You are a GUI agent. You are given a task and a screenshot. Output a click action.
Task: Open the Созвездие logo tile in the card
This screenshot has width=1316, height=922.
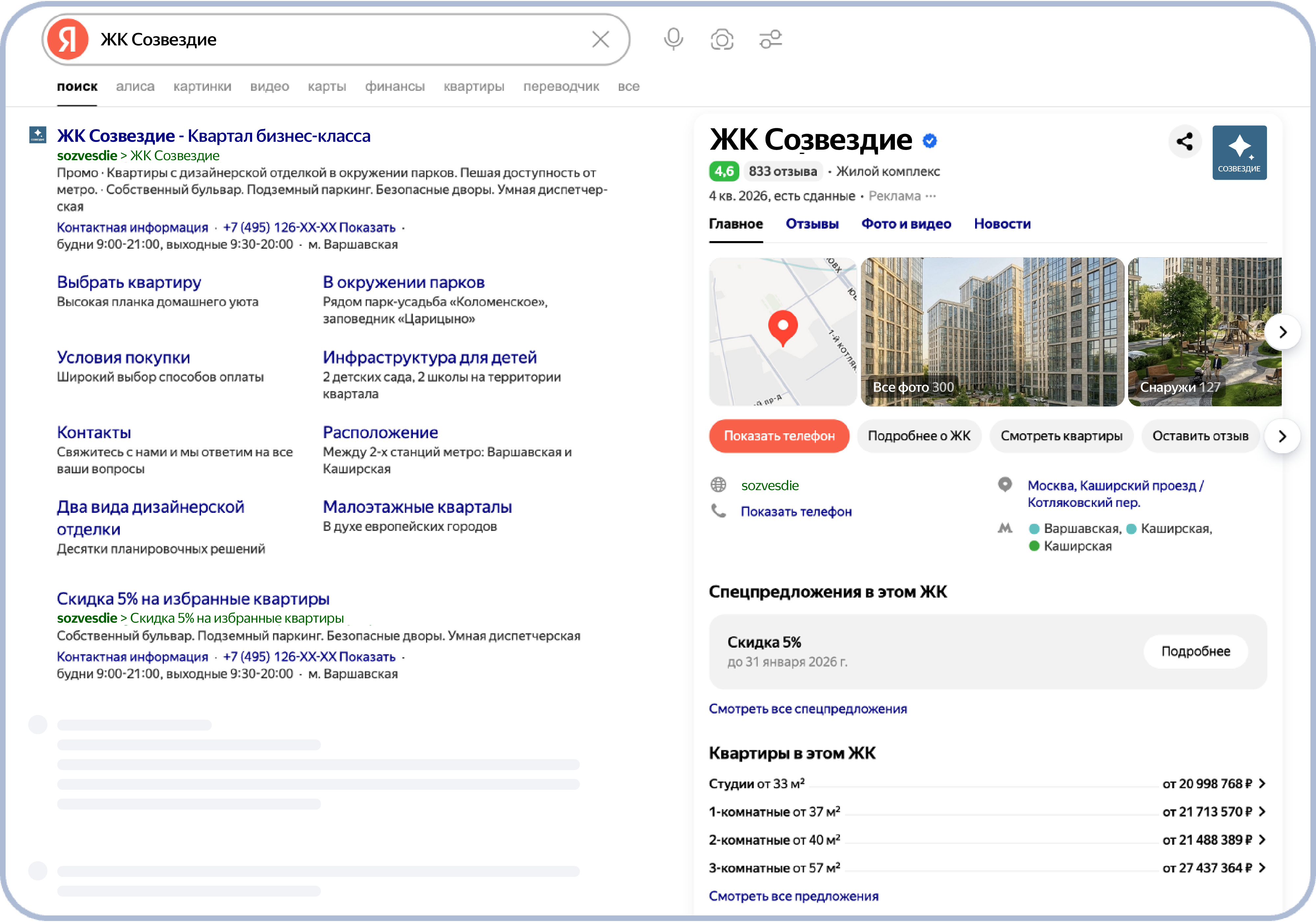point(1239,152)
